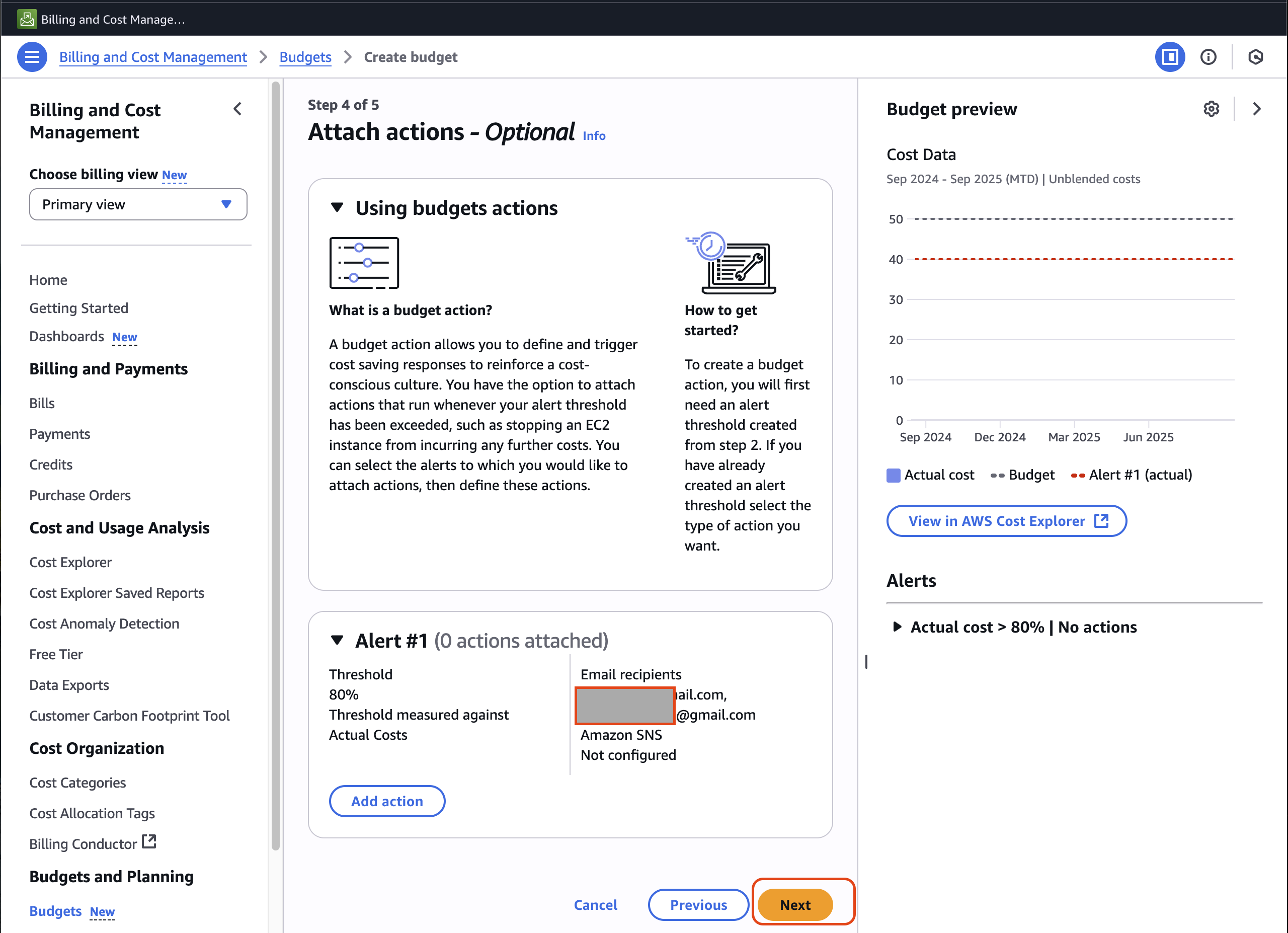
Task: Open Cost Explorer in sidebar
Action: (x=70, y=562)
